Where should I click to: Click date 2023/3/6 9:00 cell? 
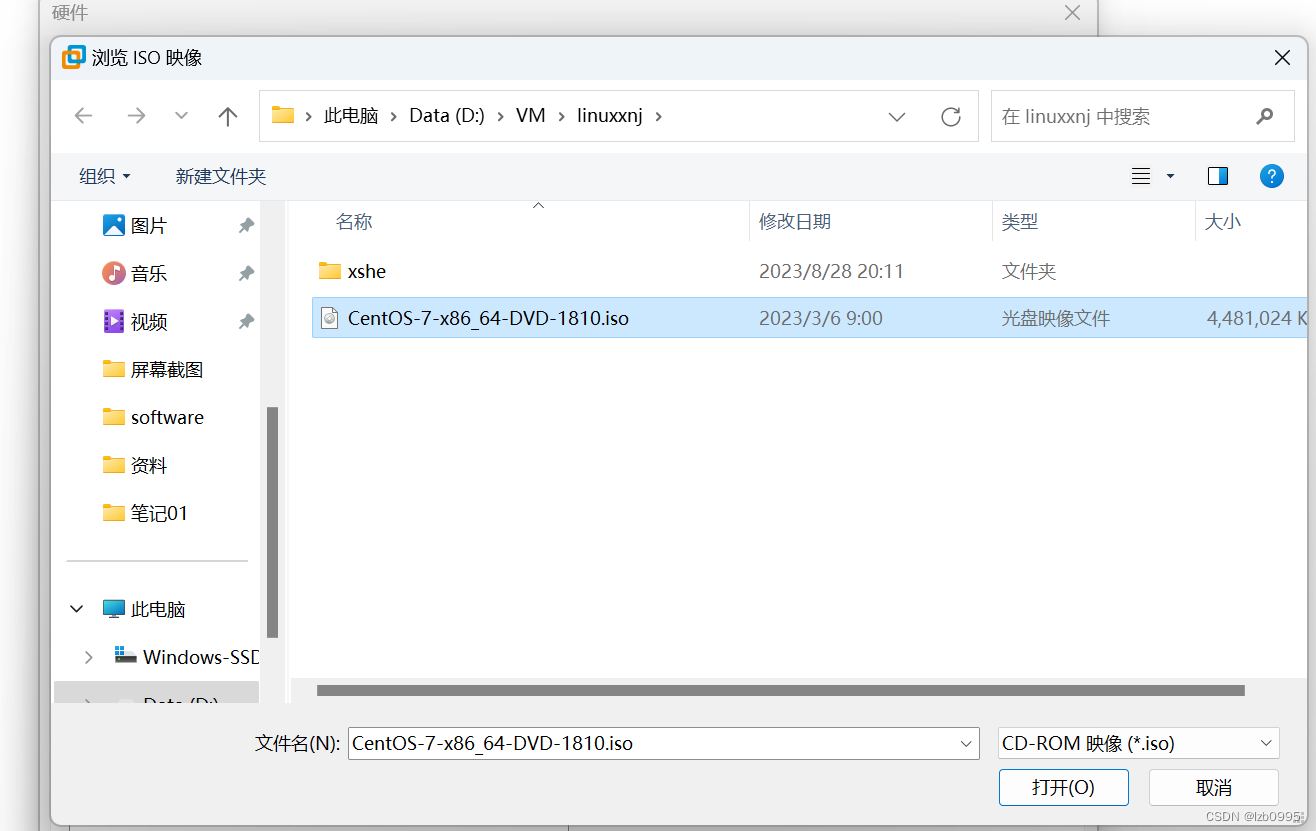pos(821,319)
